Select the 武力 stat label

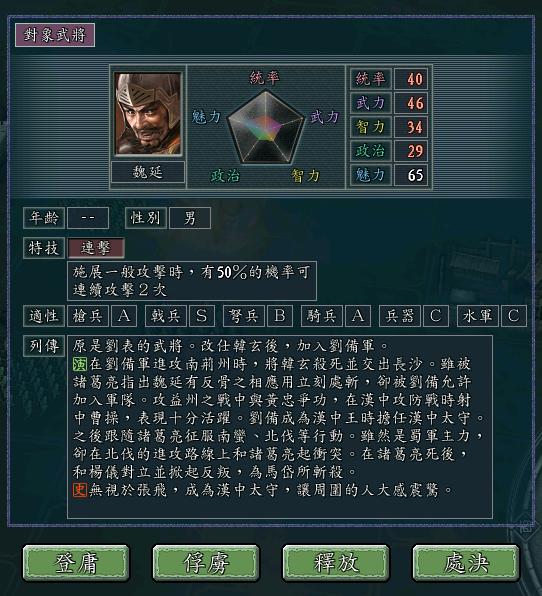point(371,103)
